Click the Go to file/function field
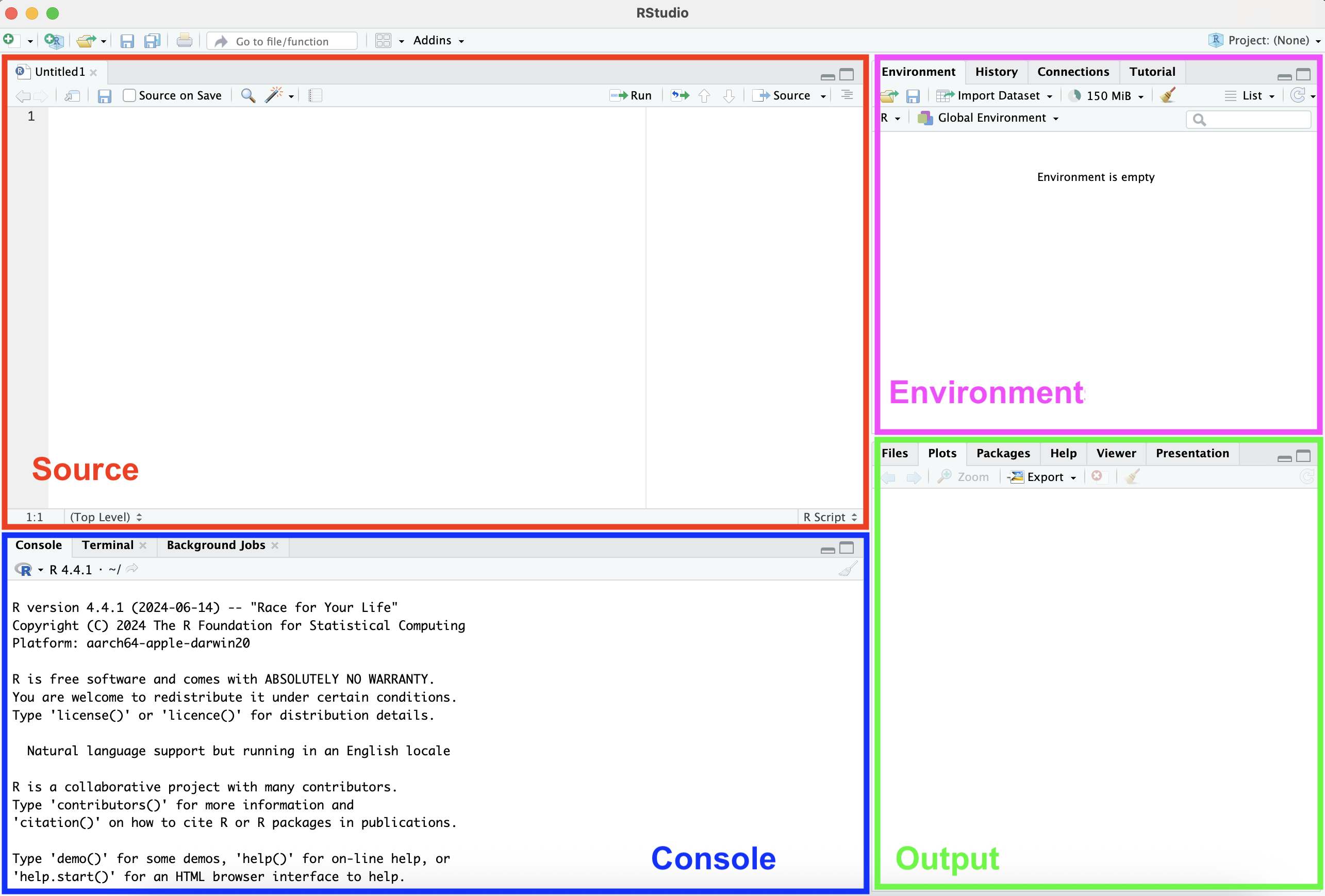 click(282, 41)
